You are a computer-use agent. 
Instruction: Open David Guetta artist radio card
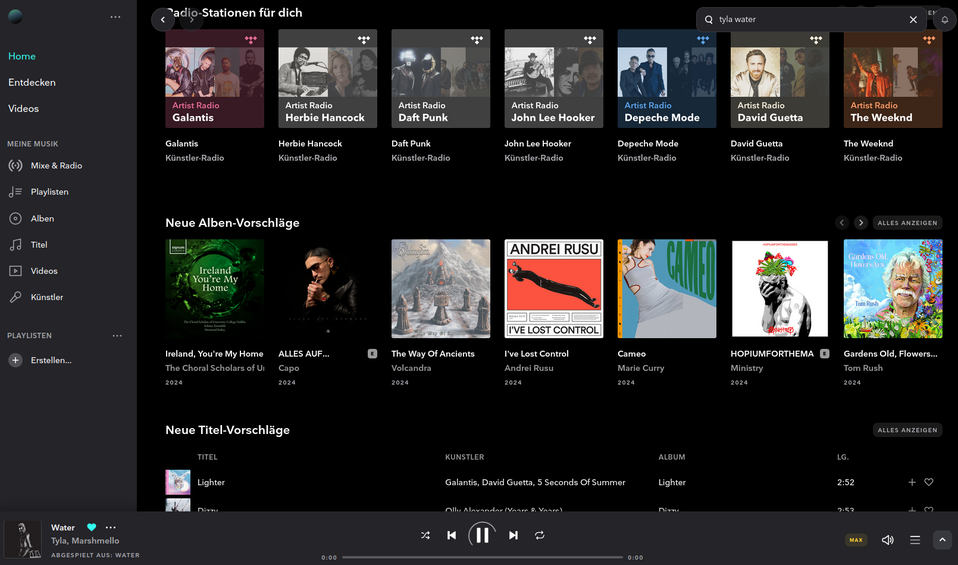780,79
